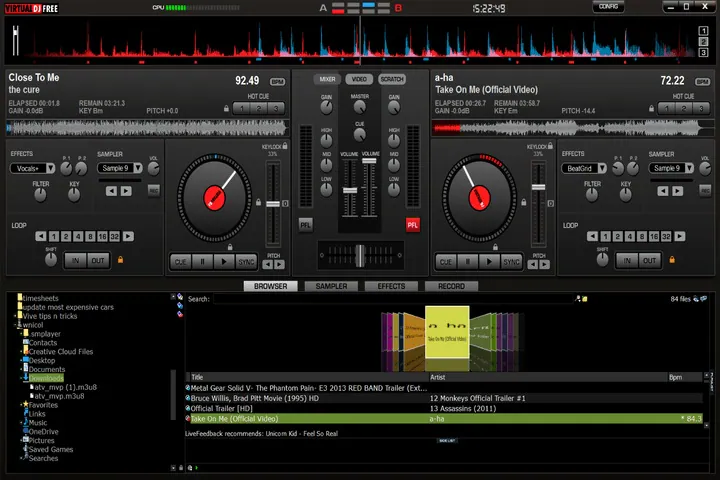Open the EFFECTS tab
Viewport: 720px width, 480px height.
[x=391, y=286]
